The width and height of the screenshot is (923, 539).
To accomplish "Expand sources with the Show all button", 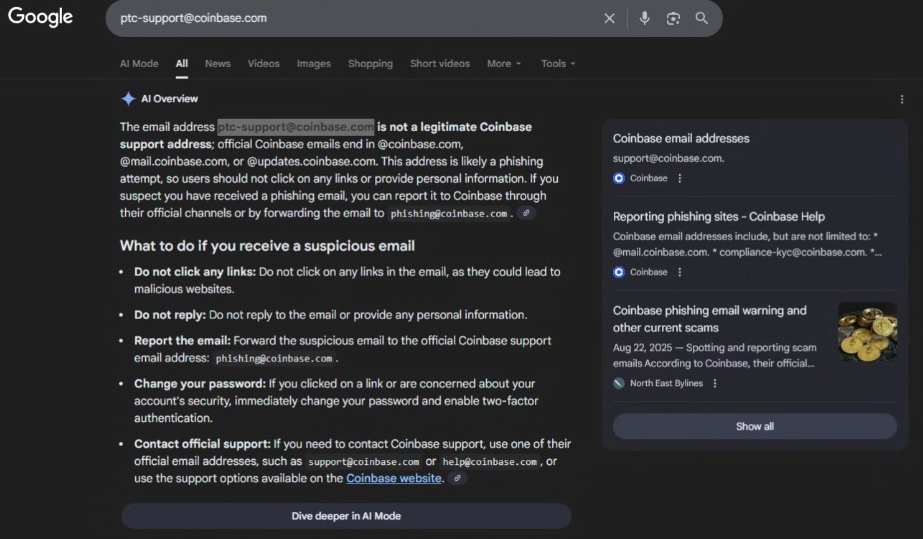I will pyautogui.click(x=754, y=426).
